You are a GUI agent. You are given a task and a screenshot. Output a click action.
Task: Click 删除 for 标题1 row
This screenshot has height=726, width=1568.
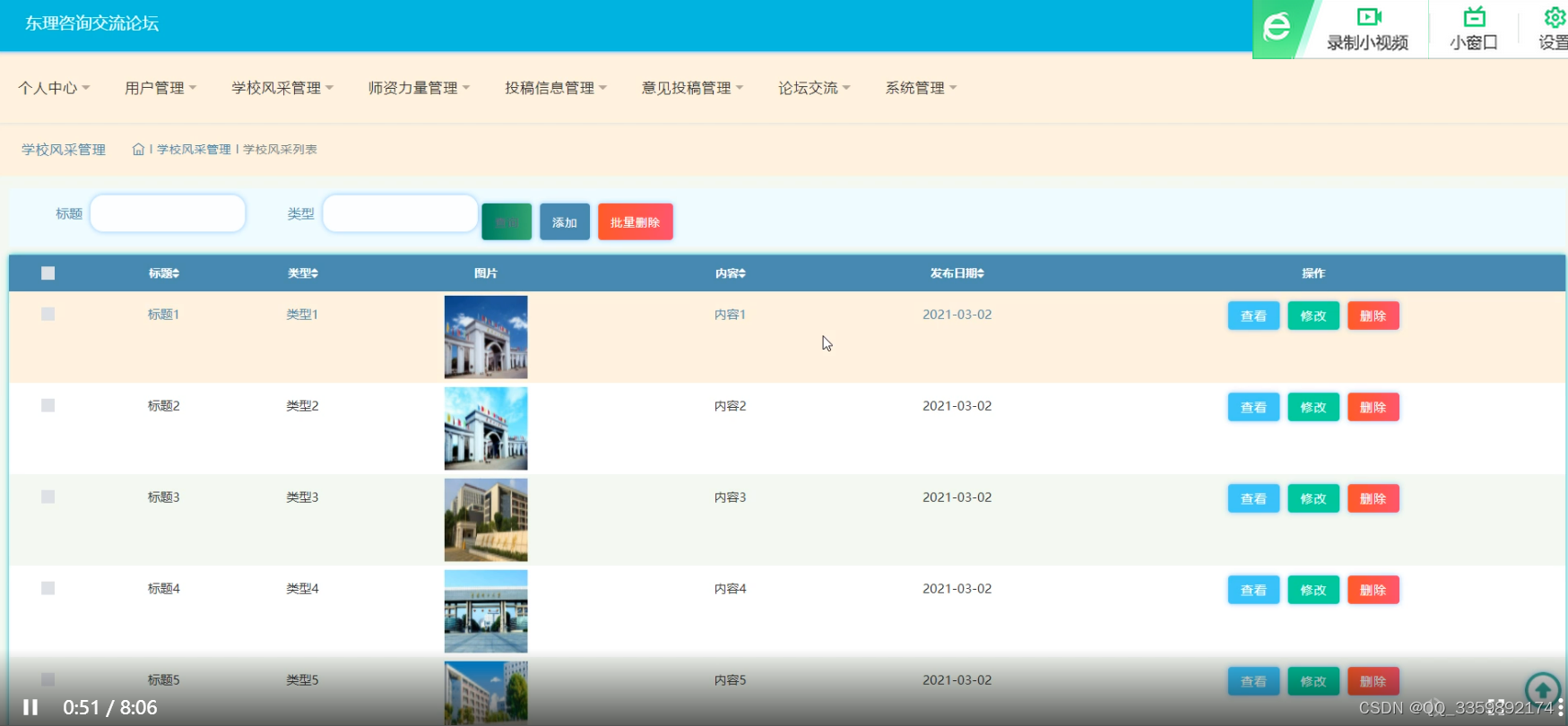1373,315
